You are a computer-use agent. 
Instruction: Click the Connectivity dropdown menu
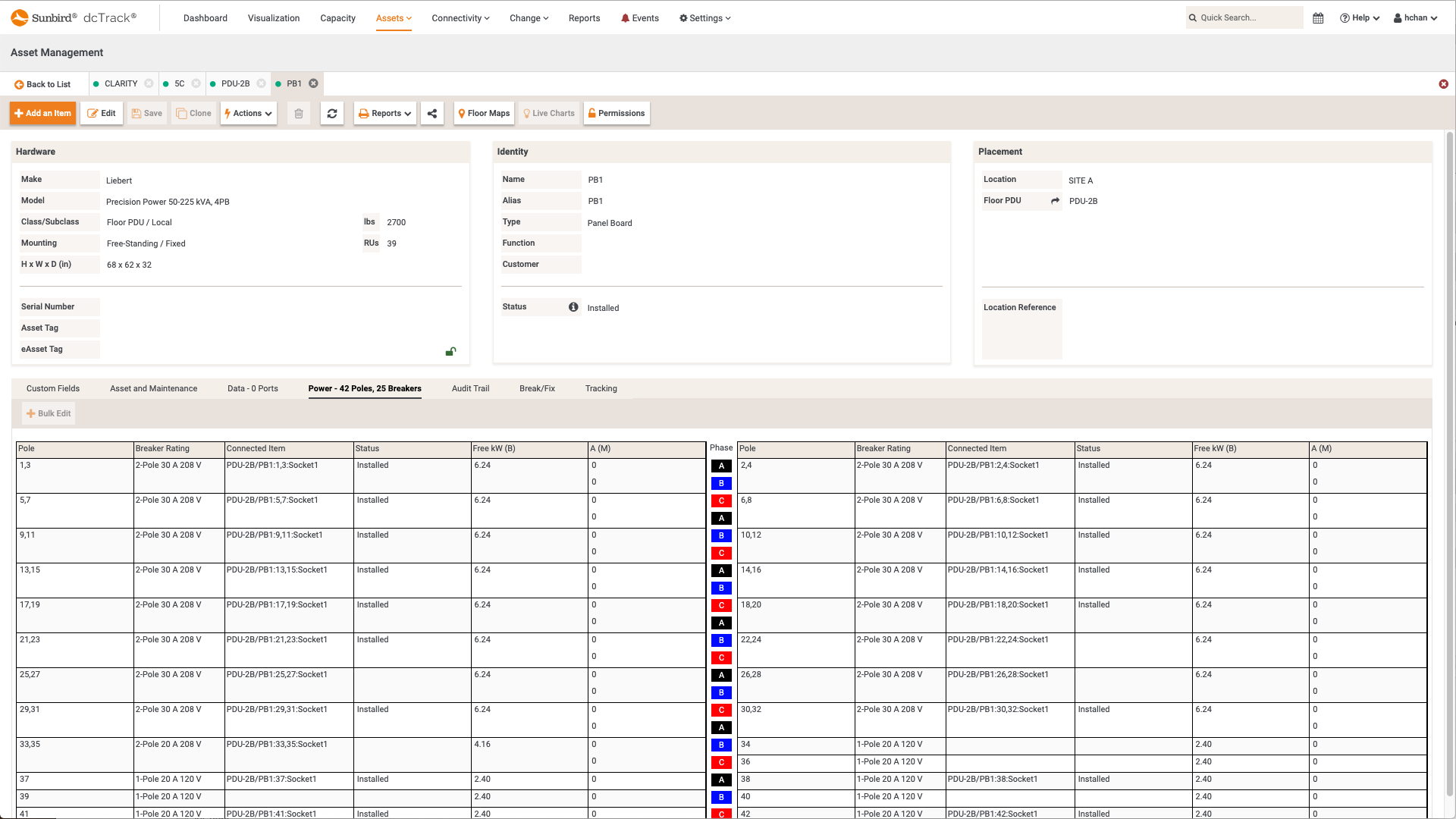click(459, 17)
